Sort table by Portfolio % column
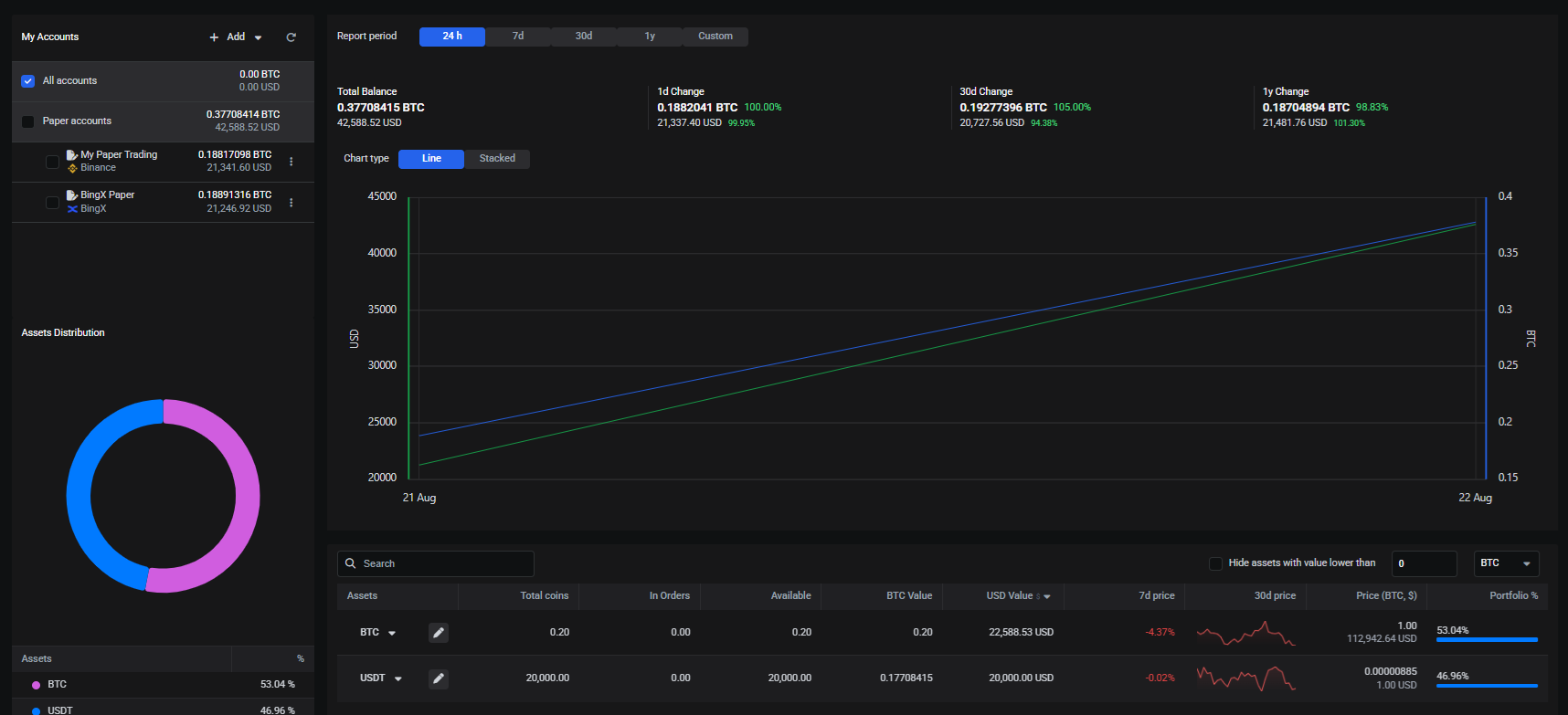This screenshot has width=1568, height=715. 1514,595
